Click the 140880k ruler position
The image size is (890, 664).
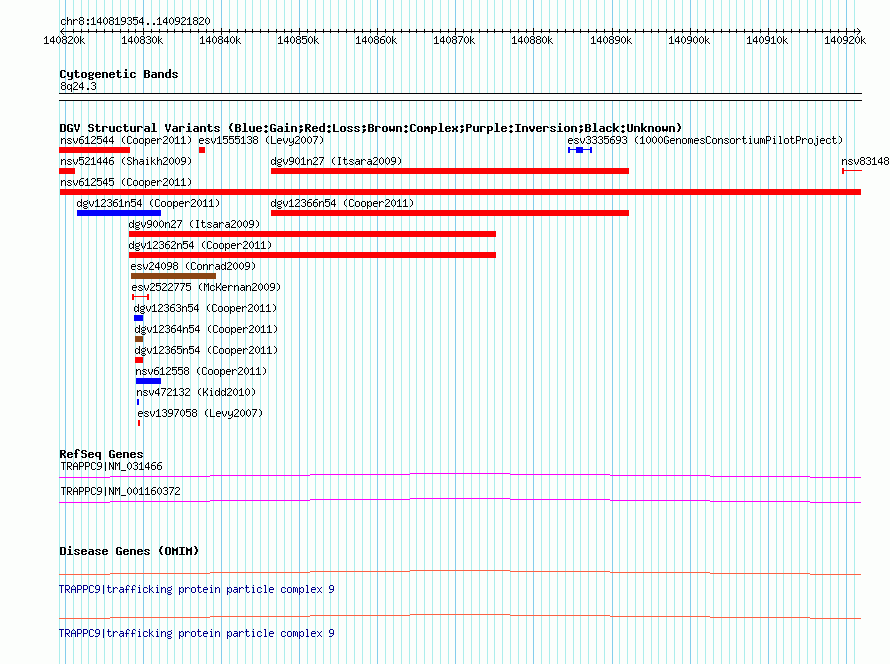(532, 40)
